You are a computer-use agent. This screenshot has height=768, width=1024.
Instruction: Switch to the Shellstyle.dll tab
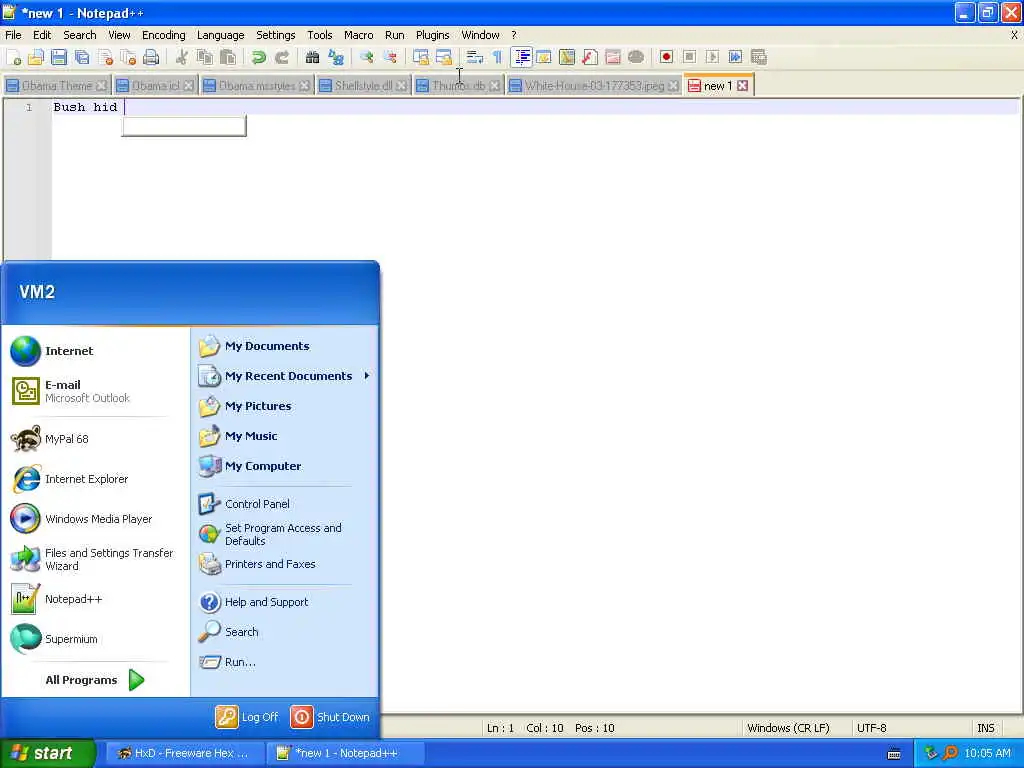363,86
